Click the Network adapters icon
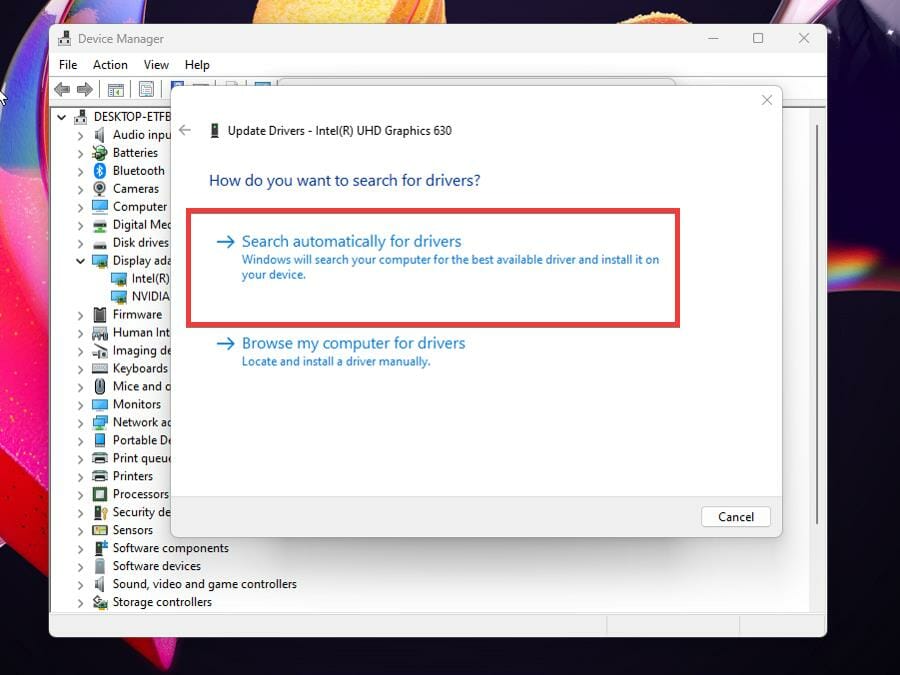Screen dimensions: 900x675 pyautogui.click(x=100, y=422)
